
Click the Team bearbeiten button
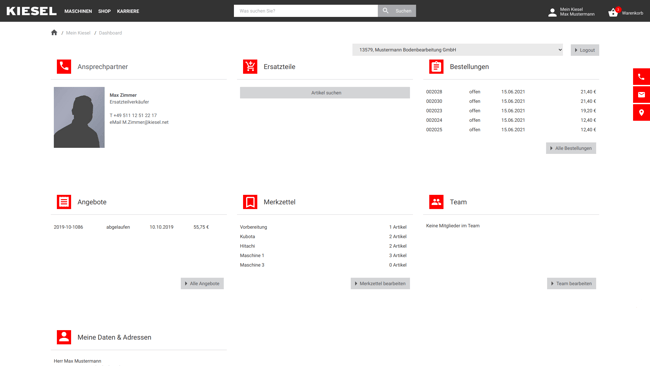[x=571, y=284]
